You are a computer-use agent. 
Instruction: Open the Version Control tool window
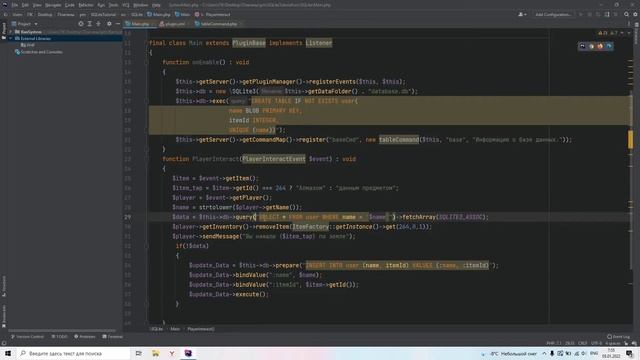click(27, 336)
